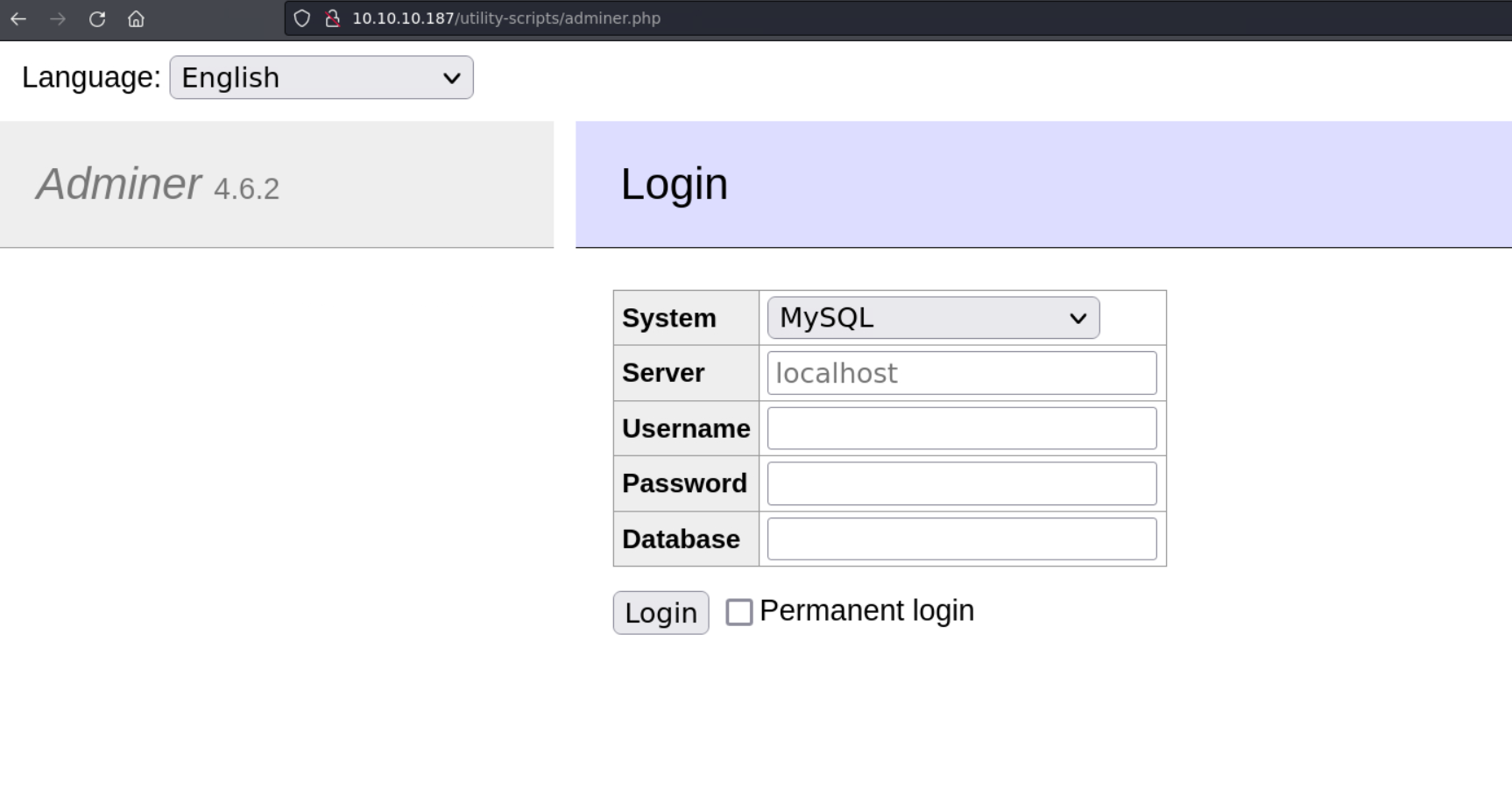Click the Permanent login label text
Image resolution: width=1512 pixels, height=789 pixels.
pyautogui.click(x=867, y=610)
